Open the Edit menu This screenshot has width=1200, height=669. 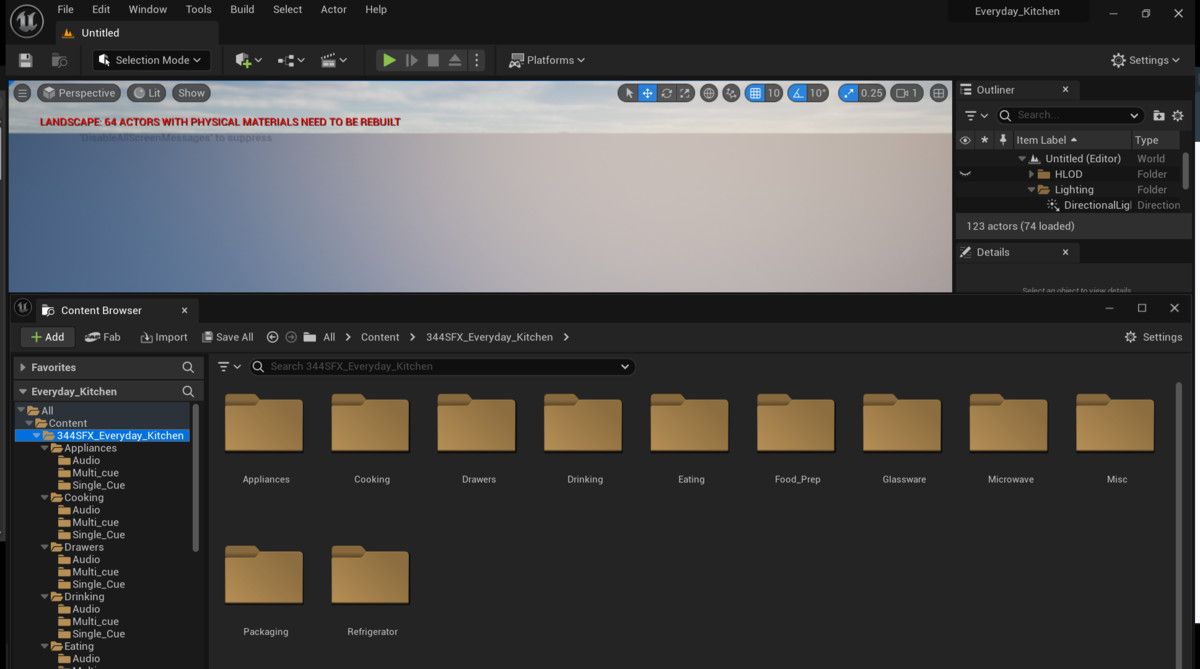pyautogui.click(x=101, y=9)
